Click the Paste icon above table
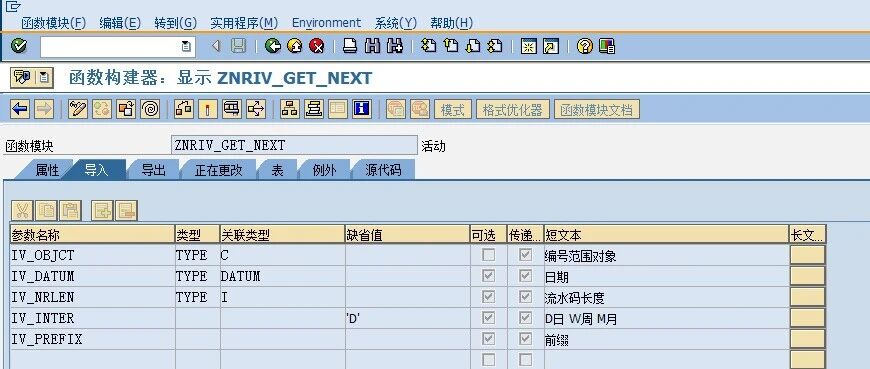This screenshot has width=870, height=369. 70,211
